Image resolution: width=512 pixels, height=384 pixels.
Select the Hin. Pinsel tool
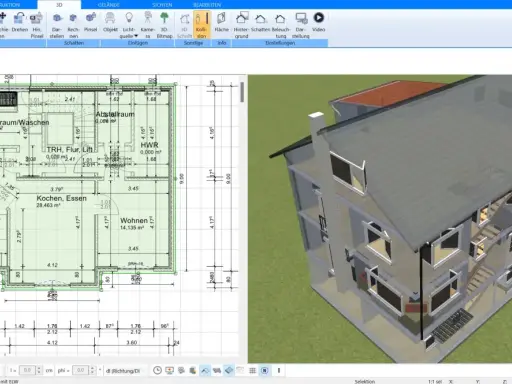coord(37,25)
